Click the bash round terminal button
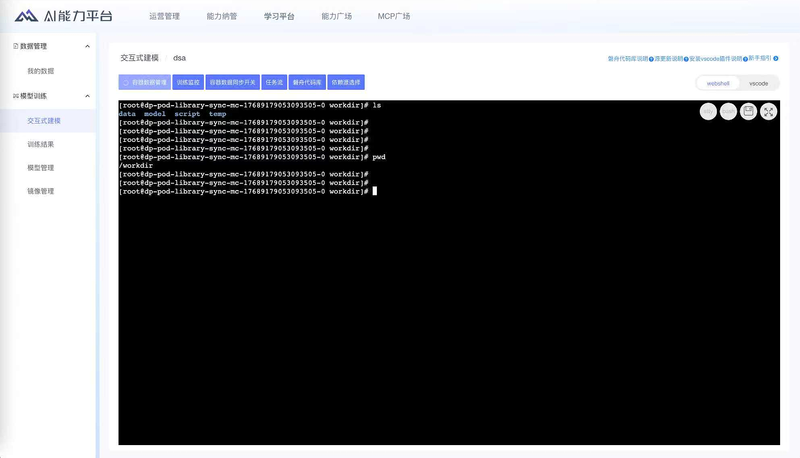 click(x=728, y=111)
